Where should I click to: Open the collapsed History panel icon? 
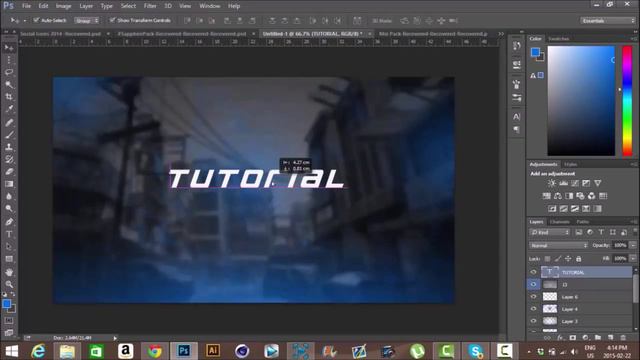(x=516, y=45)
